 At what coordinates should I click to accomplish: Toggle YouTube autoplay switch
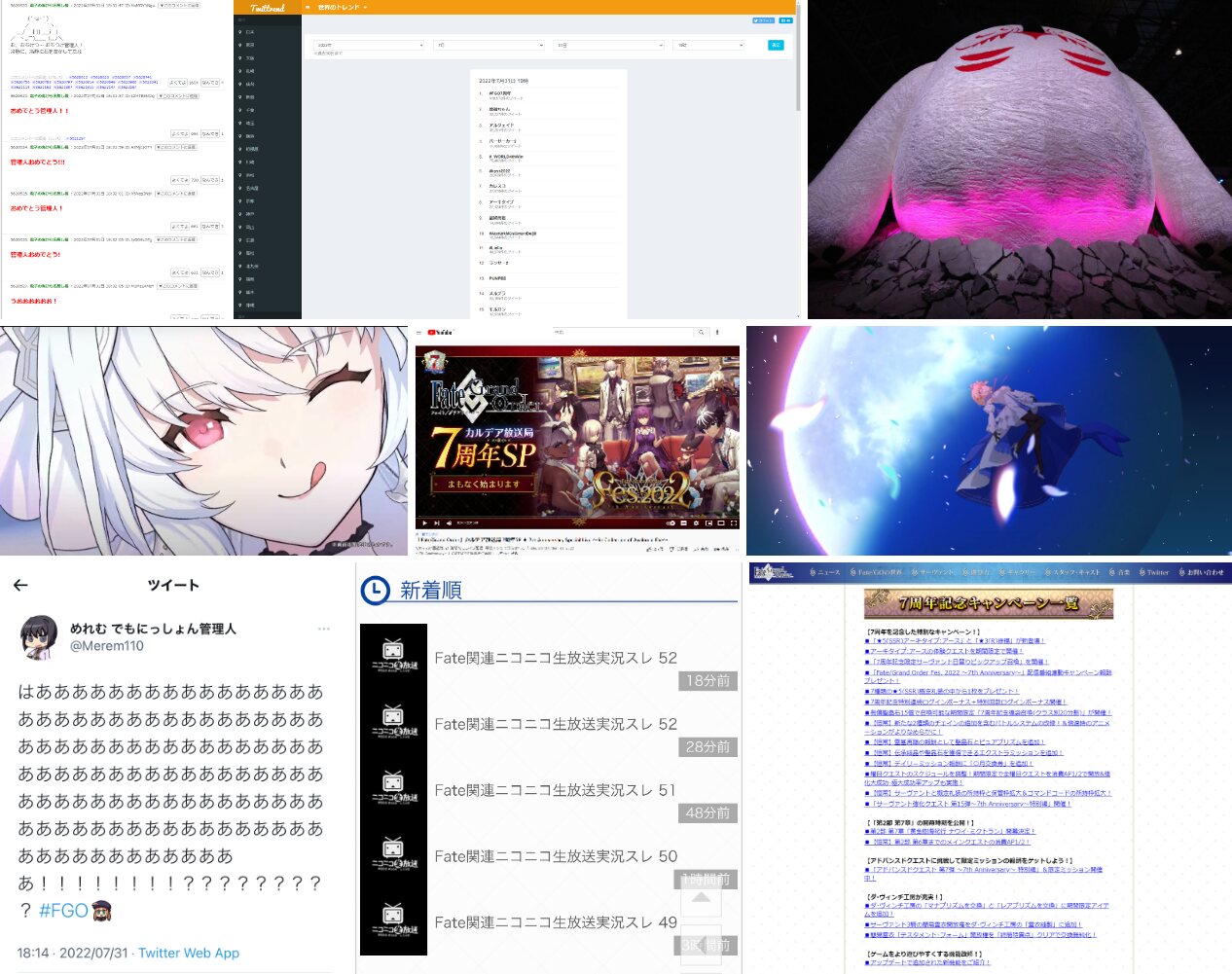point(670,523)
